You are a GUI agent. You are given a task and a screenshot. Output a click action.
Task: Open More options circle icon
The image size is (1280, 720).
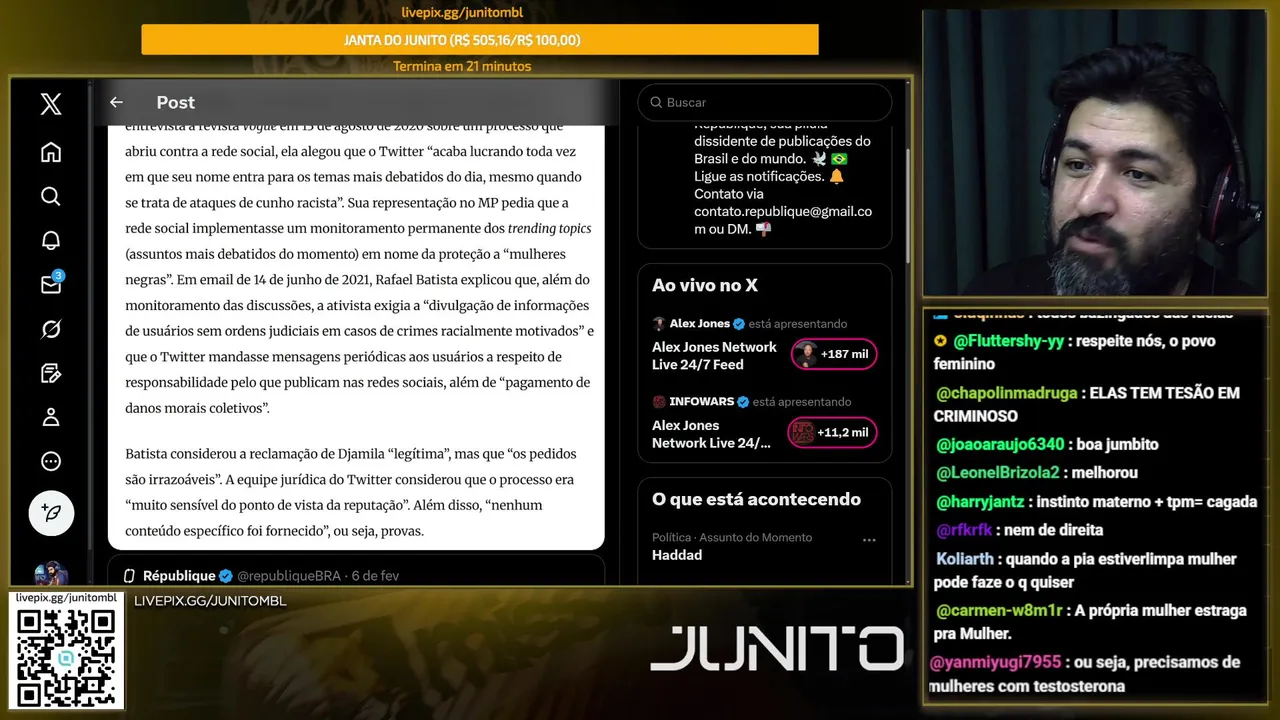click(x=51, y=461)
